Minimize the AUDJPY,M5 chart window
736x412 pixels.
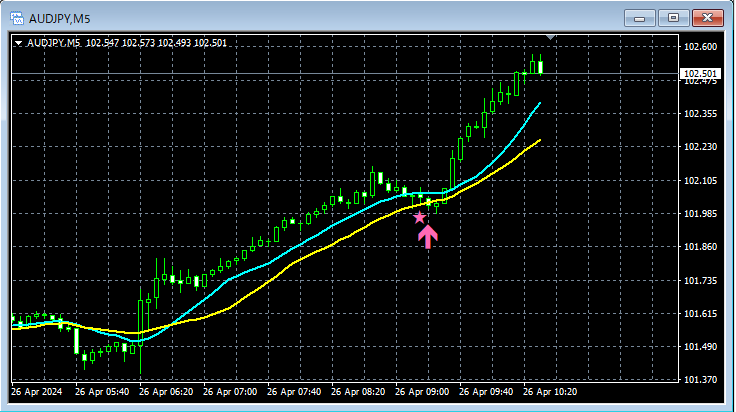coord(639,18)
